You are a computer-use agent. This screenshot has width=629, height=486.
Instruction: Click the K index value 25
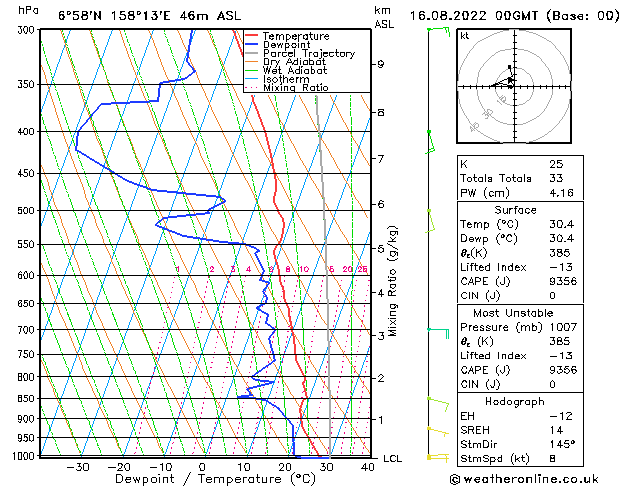coord(556,164)
